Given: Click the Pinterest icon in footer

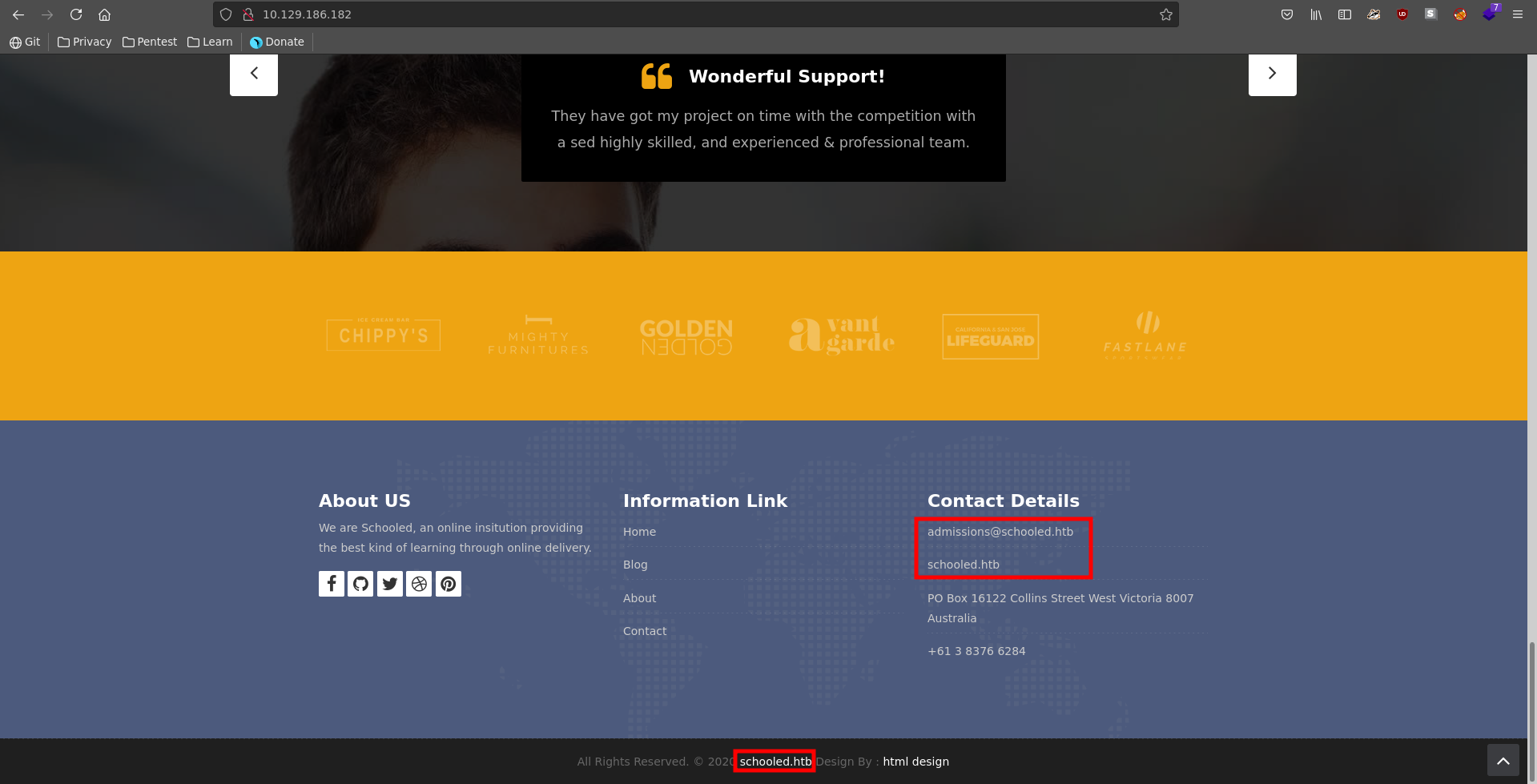Looking at the screenshot, I should click(449, 584).
